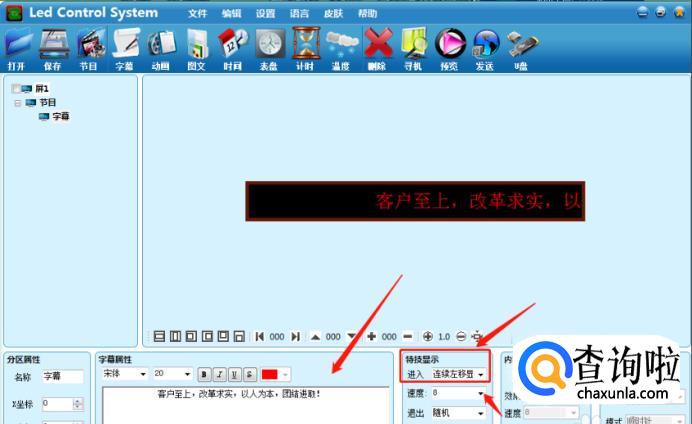
Task: Click the X坐标 value field
Action: pos(57,404)
